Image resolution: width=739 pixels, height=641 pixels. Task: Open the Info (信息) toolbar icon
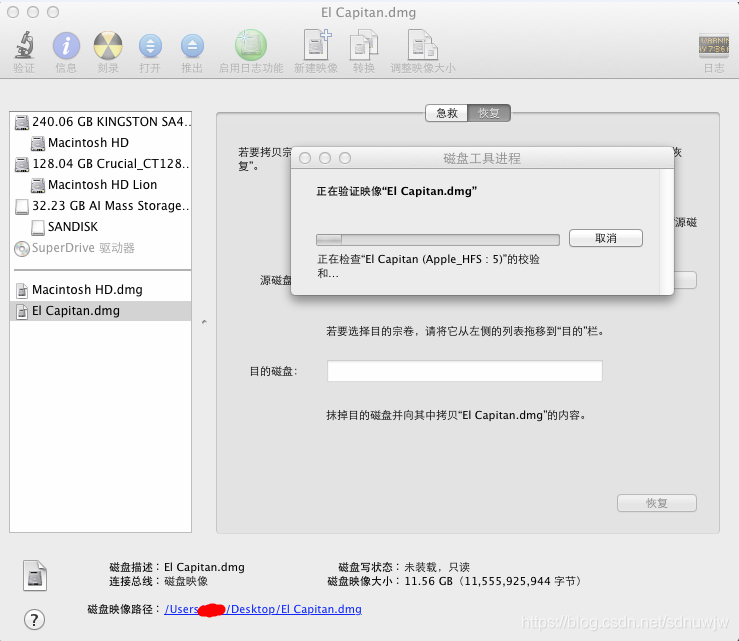pos(66,46)
